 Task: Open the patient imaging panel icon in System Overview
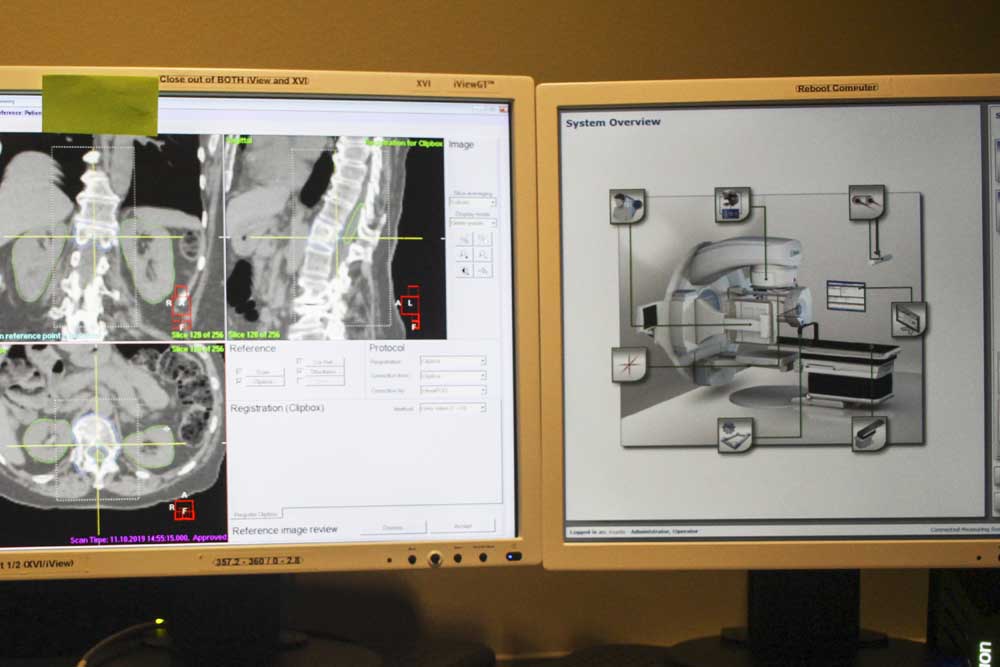[x=627, y=205]
